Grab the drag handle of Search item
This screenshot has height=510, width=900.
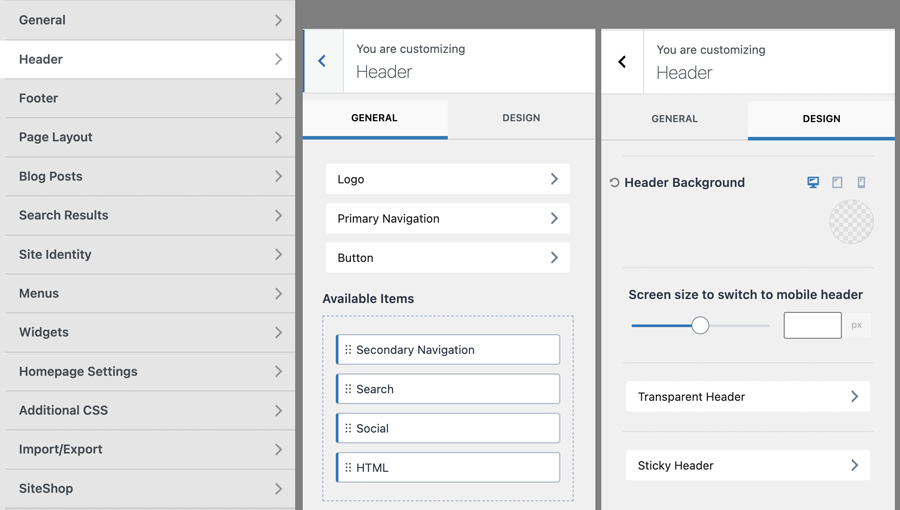click(x=348, y=389)
